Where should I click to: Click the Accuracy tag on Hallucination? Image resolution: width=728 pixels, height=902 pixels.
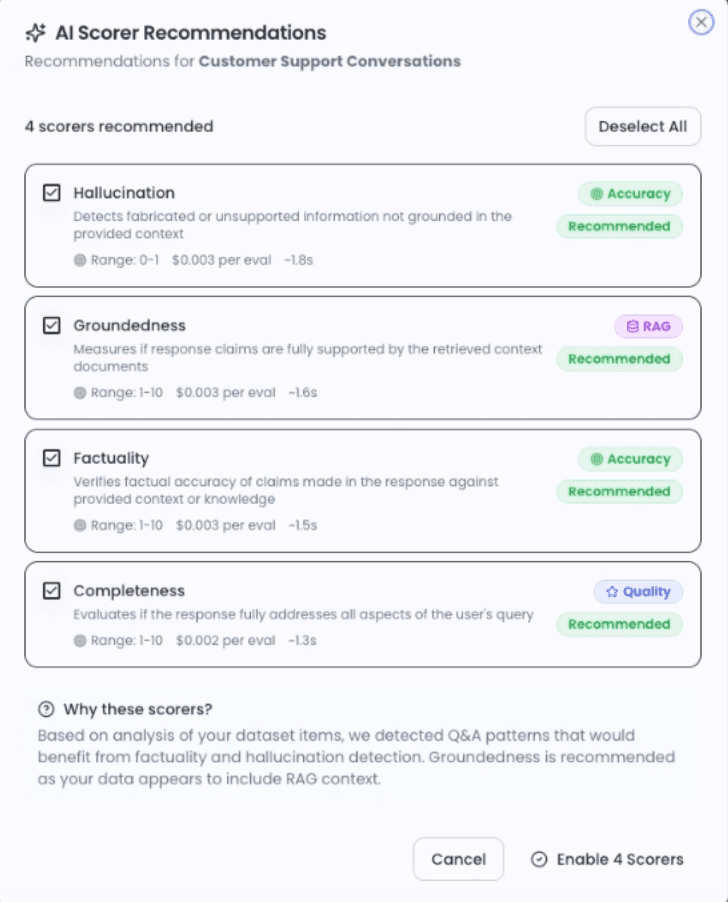pyautogui.click(x=630, y=194)
